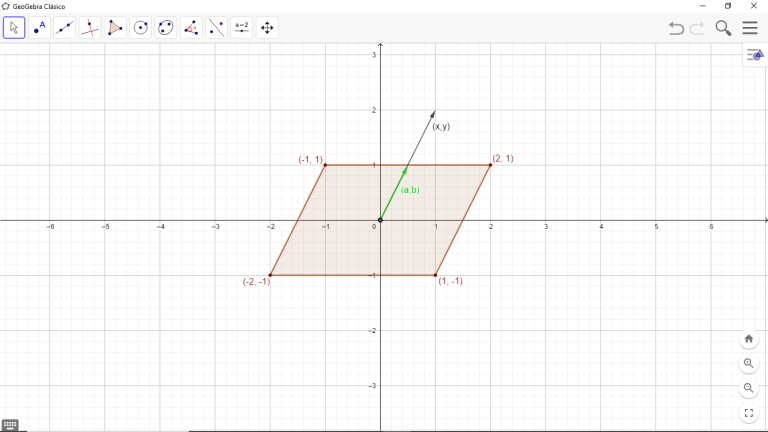The height and width of the screenshot is (432, 768).
Task: Open the search magnifier in toolbar
Action: [724, 28]
